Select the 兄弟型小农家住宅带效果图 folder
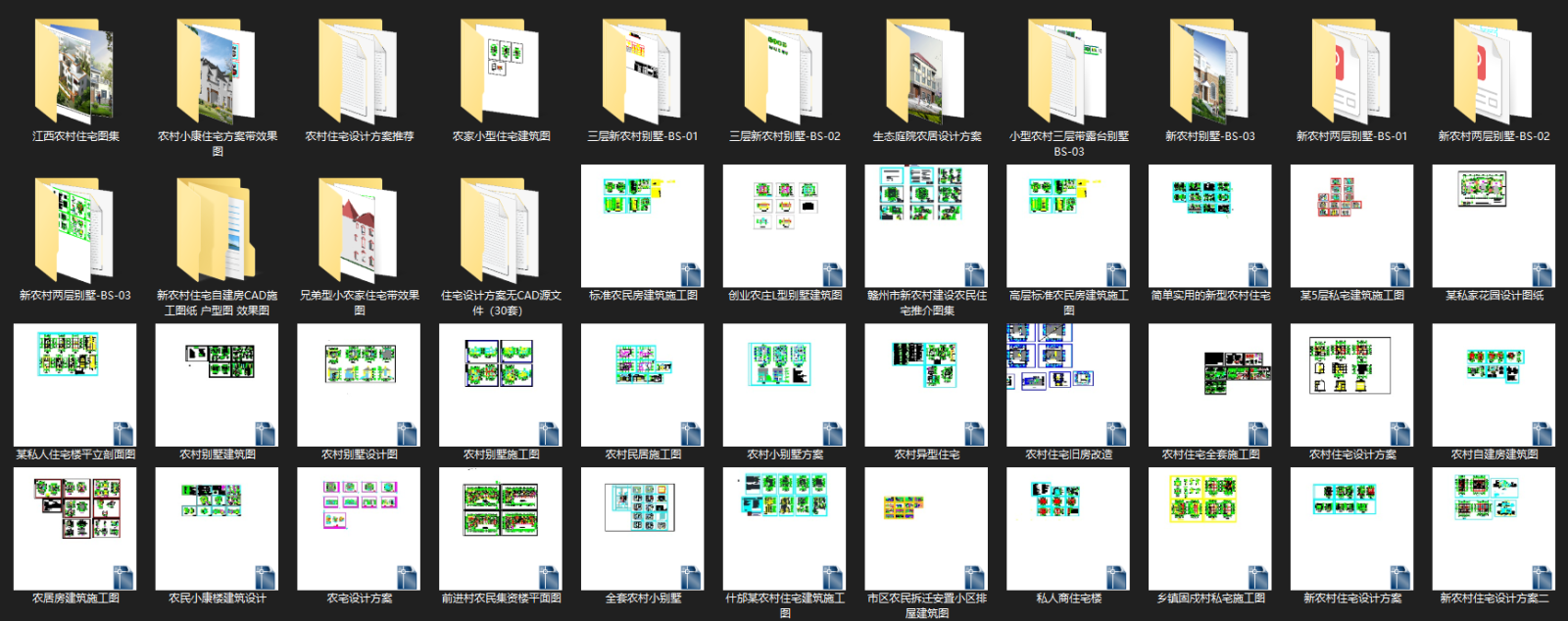 tap(360, 230)
